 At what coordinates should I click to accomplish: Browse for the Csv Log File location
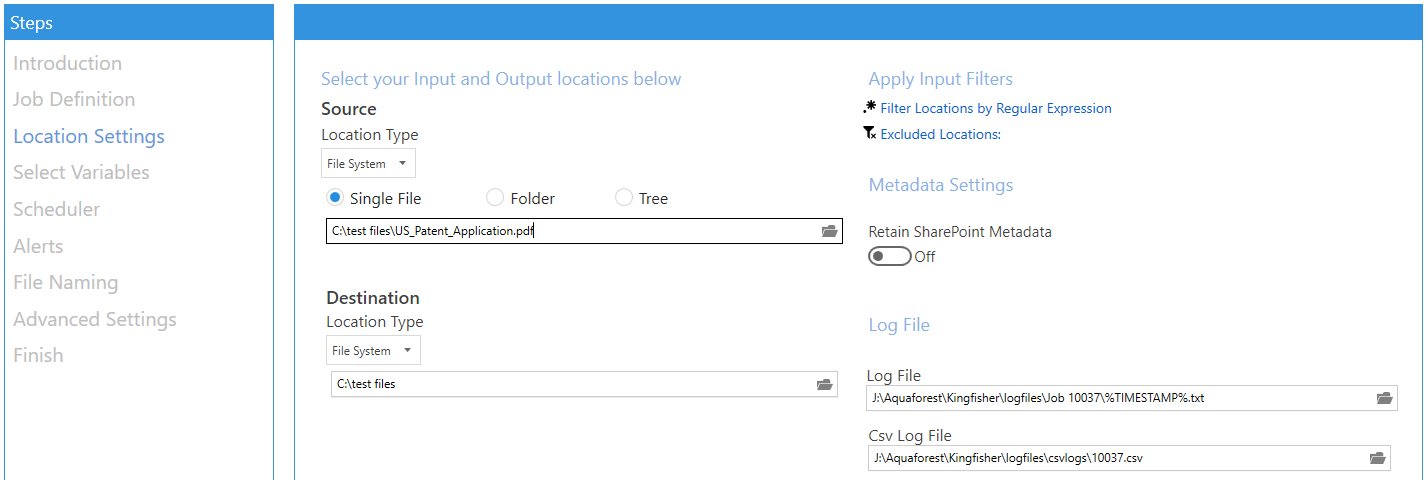point(1377,458)
